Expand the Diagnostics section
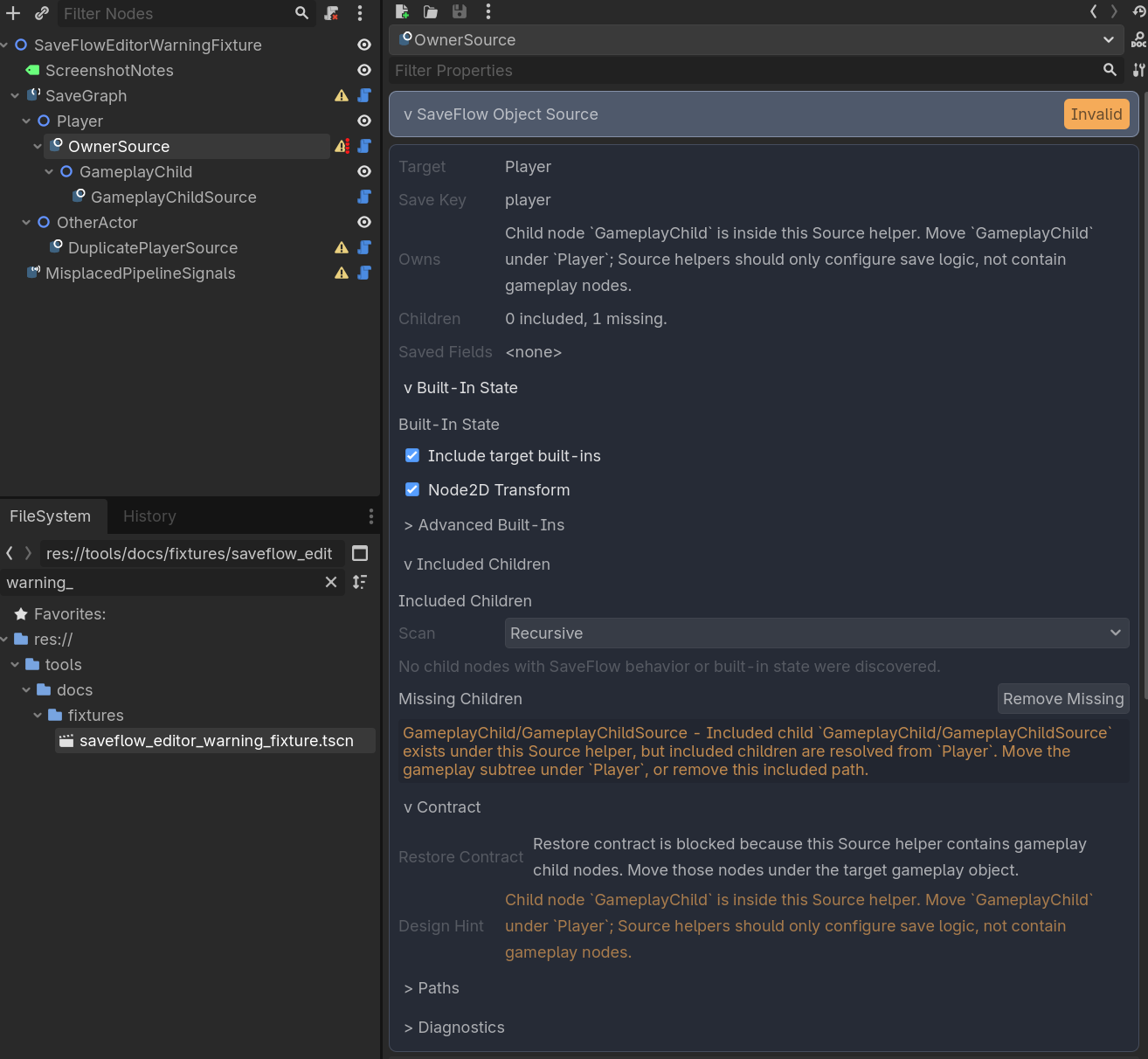The height and width of the screenshot is (1059, 1148). pyautogui.click(x=454, y=1027)
